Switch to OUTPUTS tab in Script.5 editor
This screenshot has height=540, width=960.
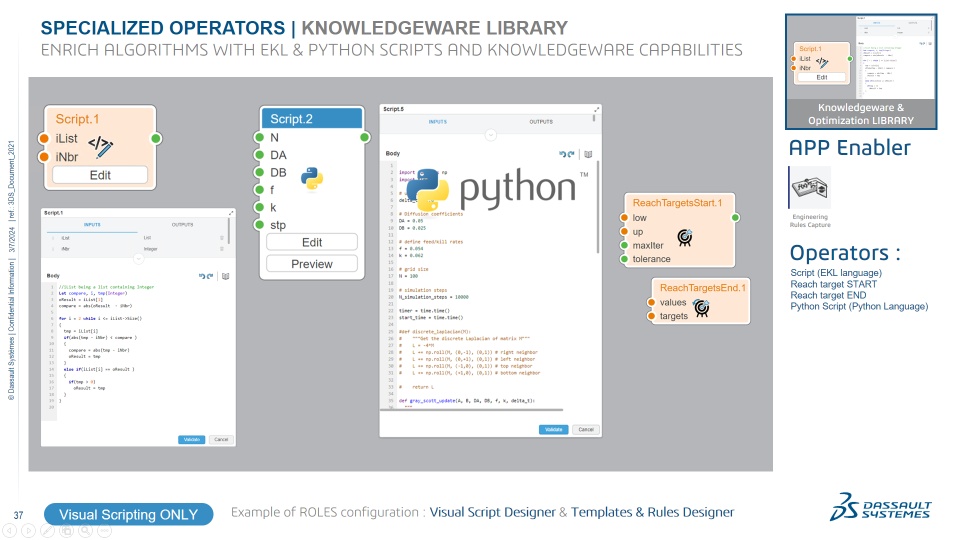[x=541, y=122]
